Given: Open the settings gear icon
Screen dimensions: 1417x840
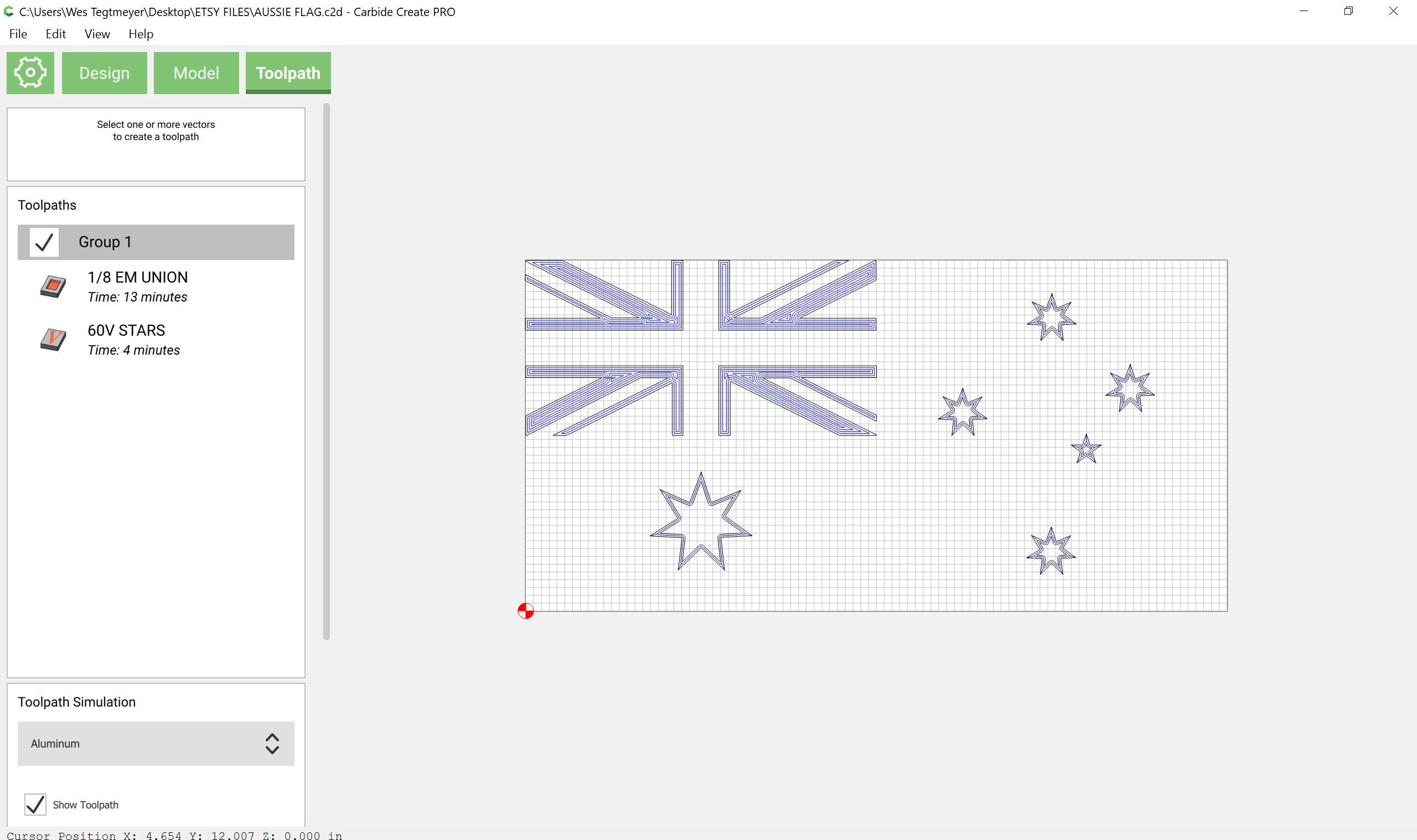Looking at the screenshot, I should coord(29,72).
